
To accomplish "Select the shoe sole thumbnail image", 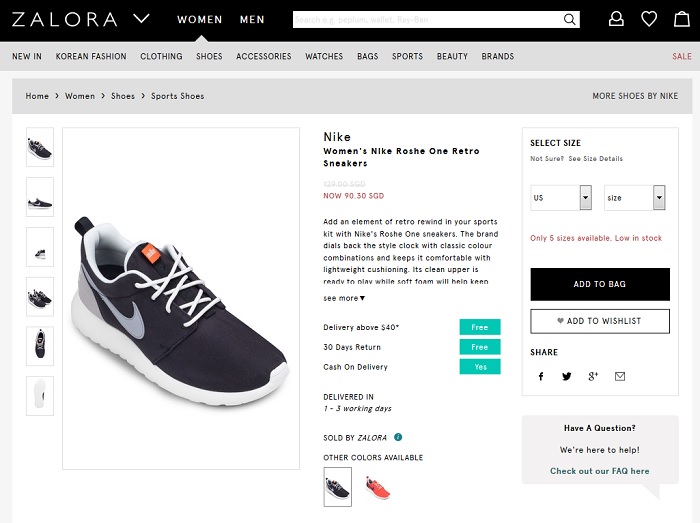I will [x=40, y=396].
